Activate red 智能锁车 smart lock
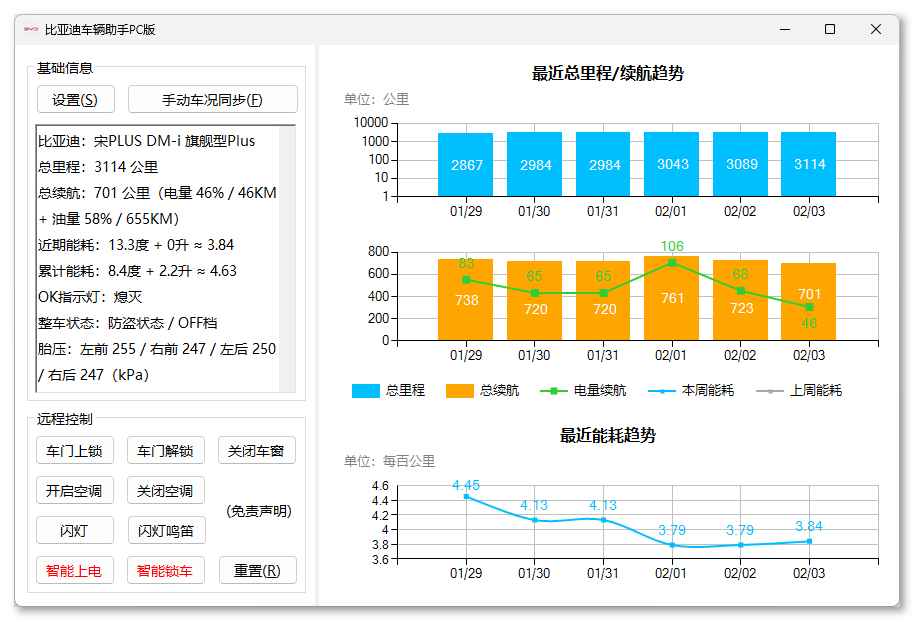 pyautogui.click(x=166, y=570)
